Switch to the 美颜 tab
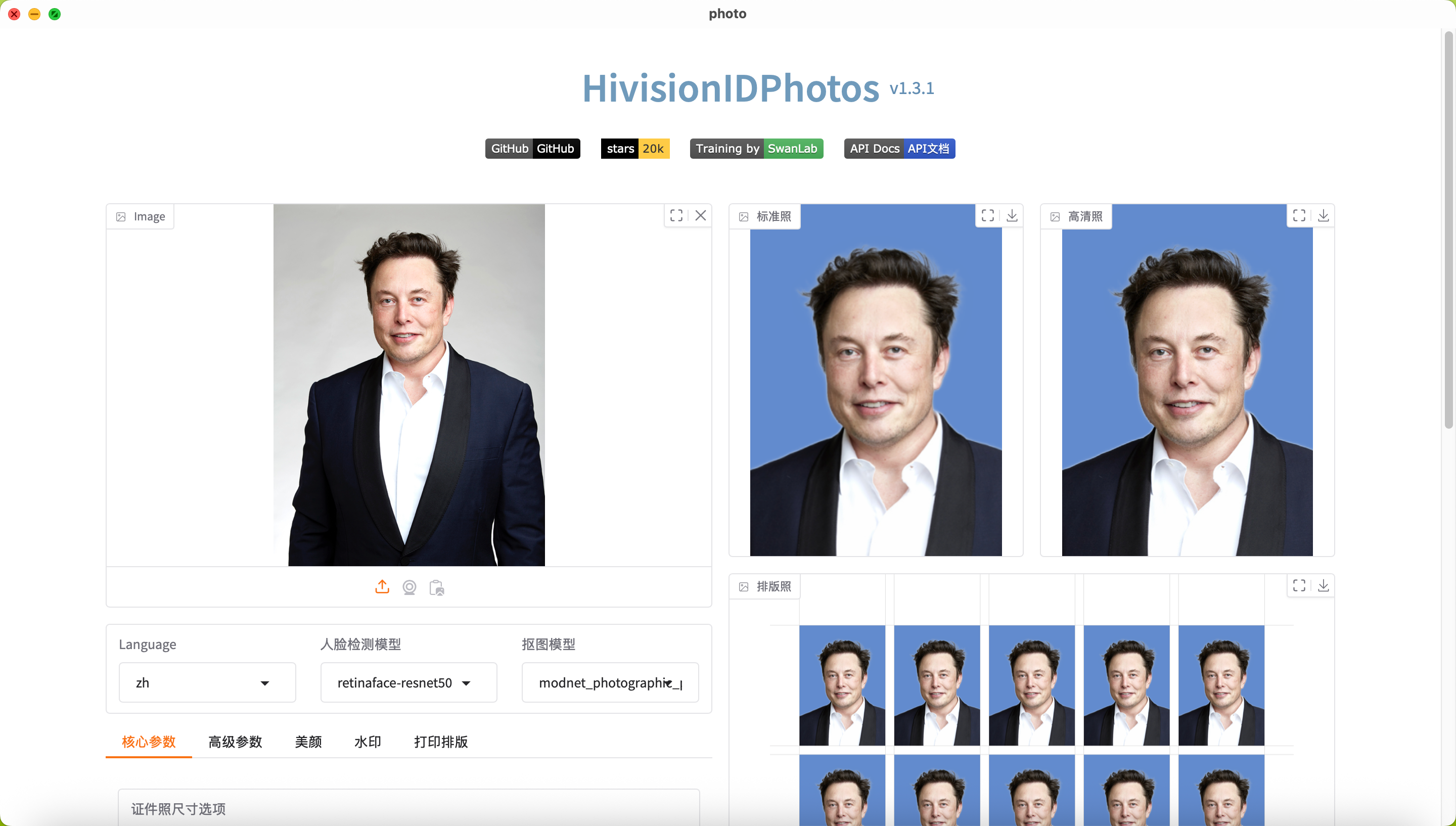Screen dimensions: 1456x826 point(308,742)
